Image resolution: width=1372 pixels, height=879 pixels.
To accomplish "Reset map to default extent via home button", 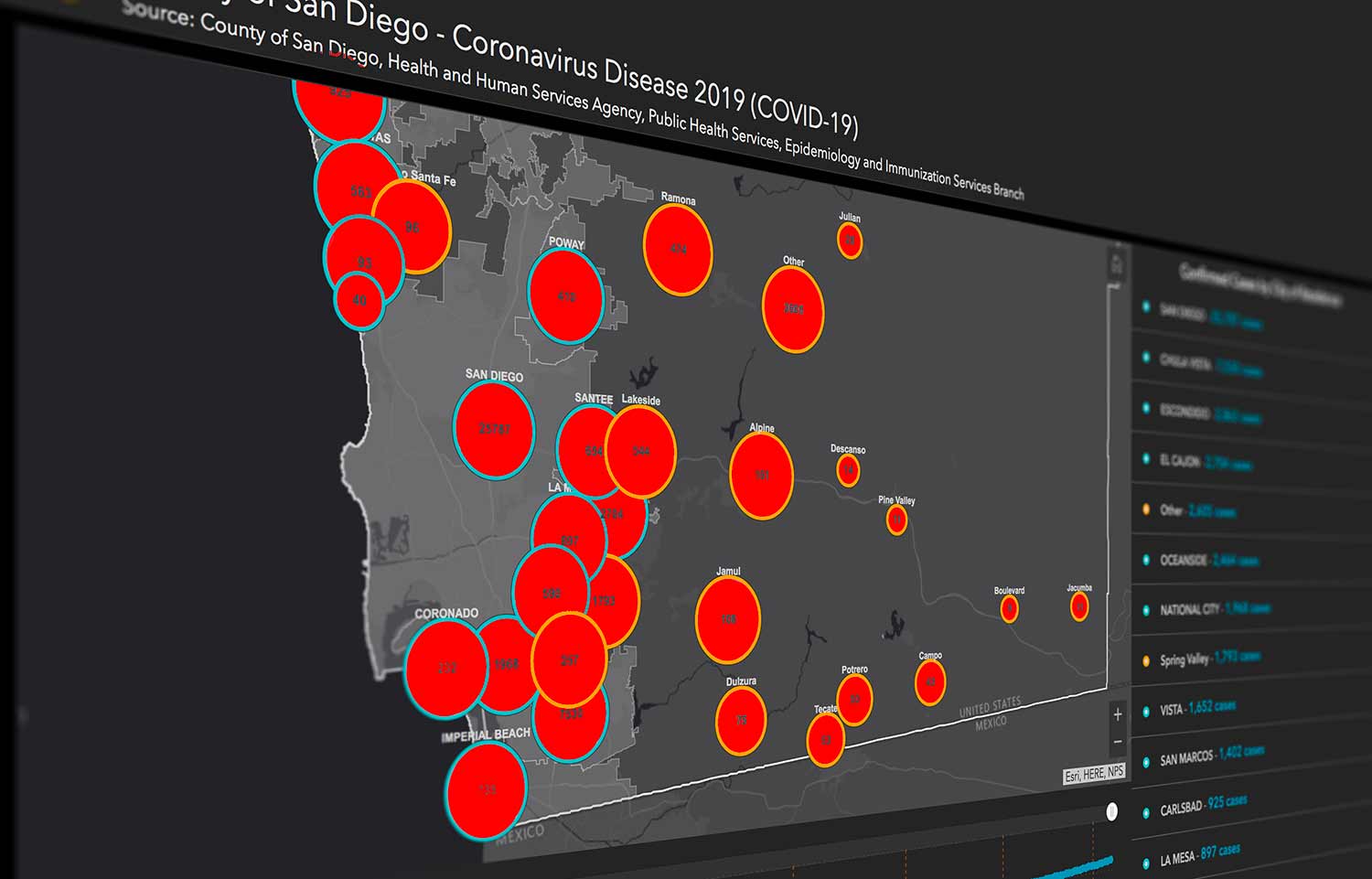I will click(x=1116, y=265).
